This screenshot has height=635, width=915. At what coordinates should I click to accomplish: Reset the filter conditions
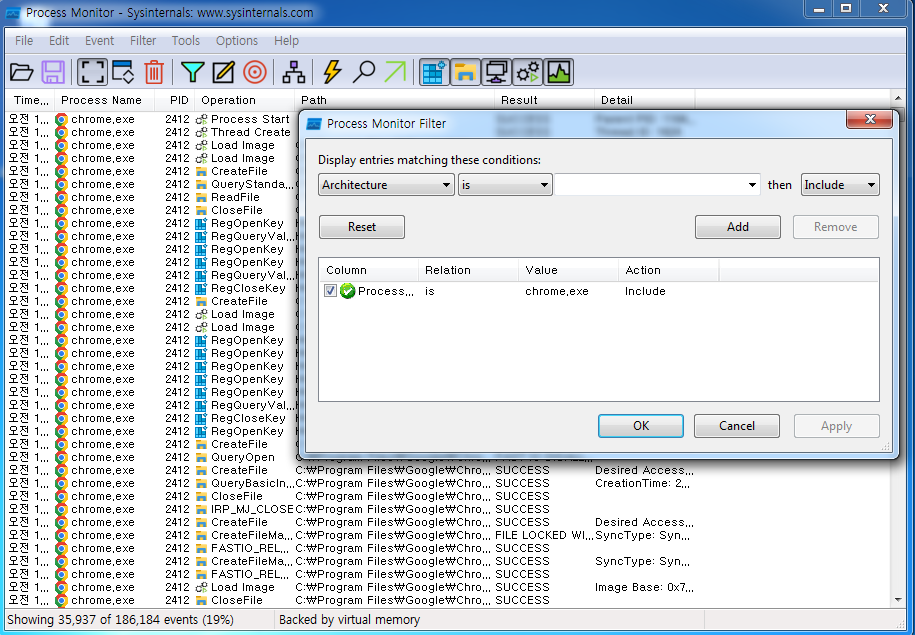(362, 227)
